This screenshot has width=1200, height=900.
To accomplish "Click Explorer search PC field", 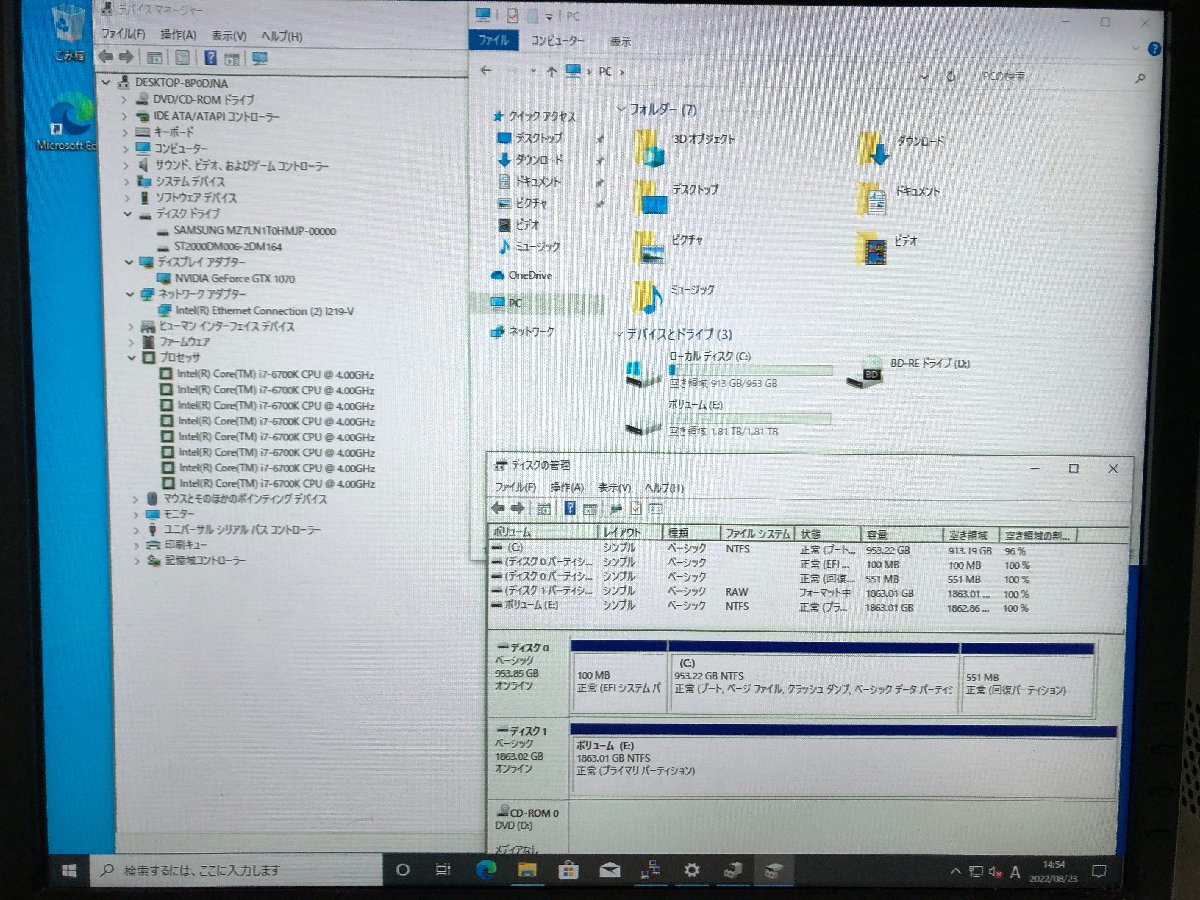I will click(1060, 76).
